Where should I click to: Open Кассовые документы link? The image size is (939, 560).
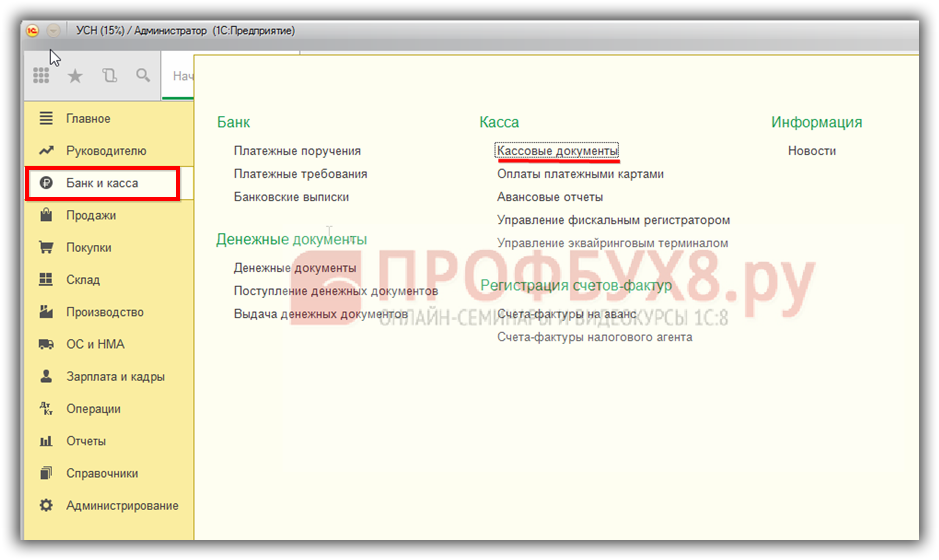[x=557, y=151]
